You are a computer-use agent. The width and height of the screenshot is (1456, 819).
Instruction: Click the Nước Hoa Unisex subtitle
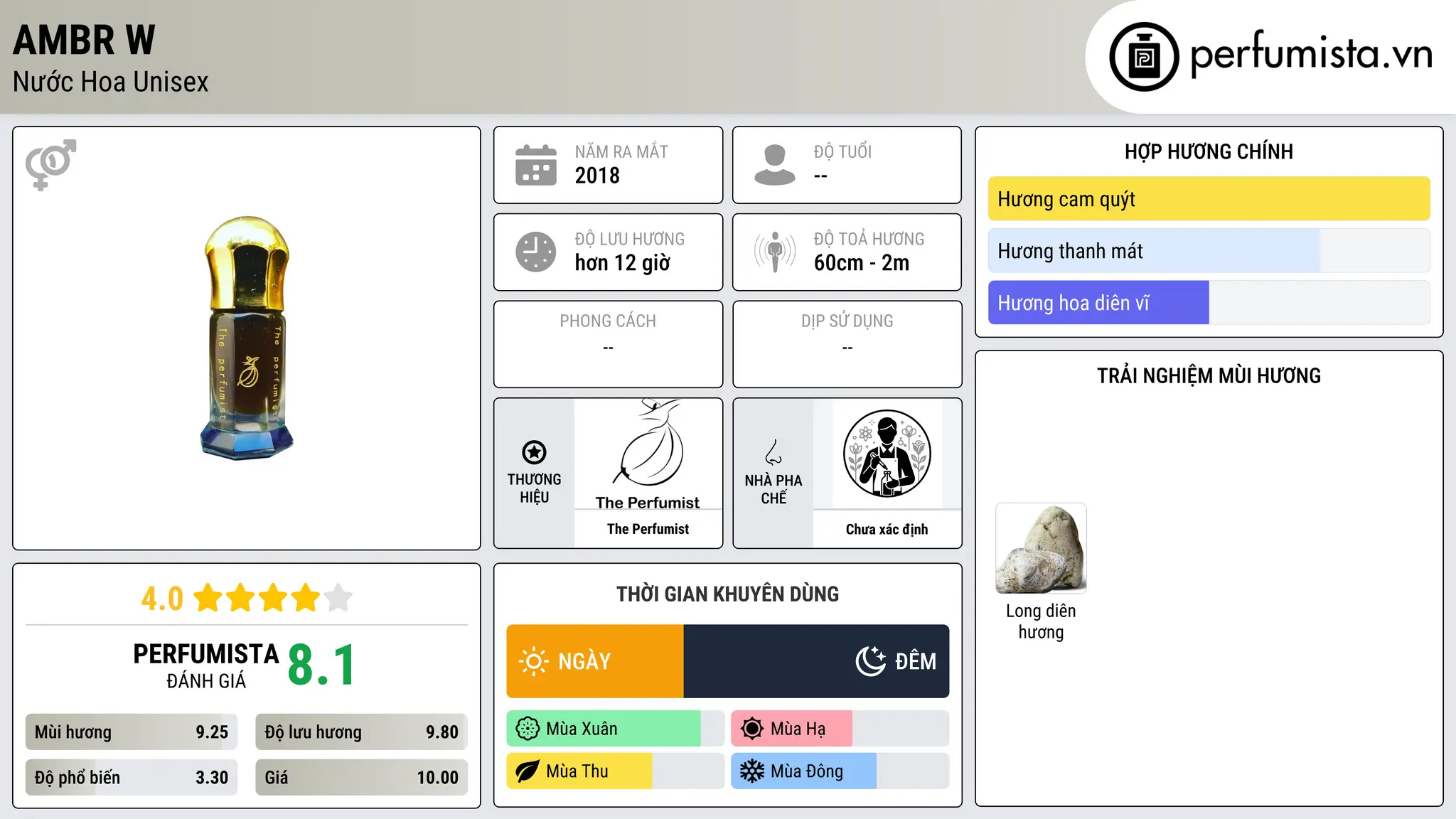(110, 82)
